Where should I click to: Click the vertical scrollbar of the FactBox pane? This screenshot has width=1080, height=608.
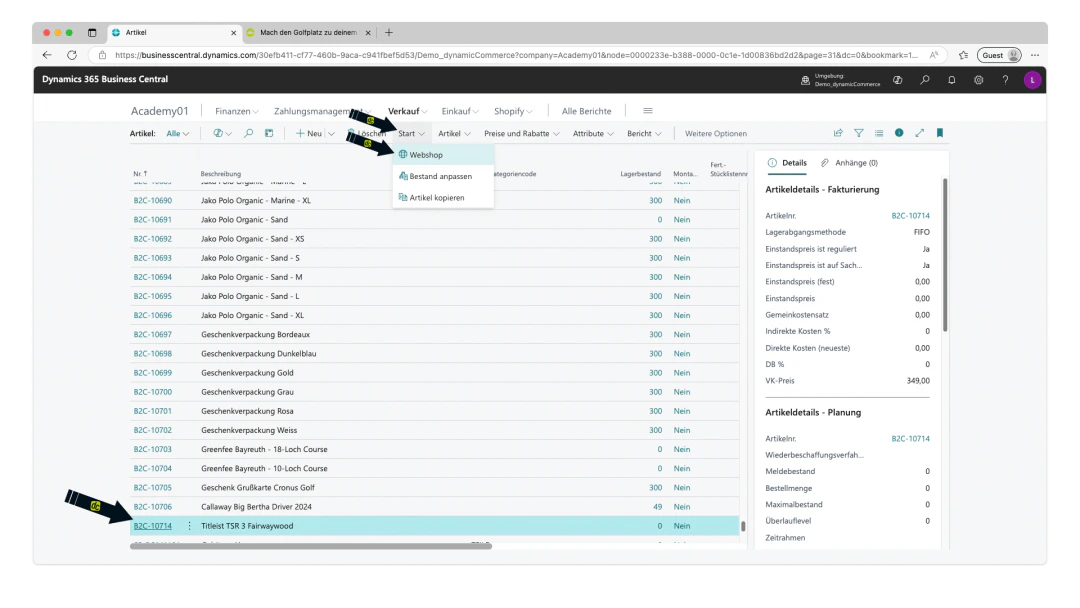945,255
